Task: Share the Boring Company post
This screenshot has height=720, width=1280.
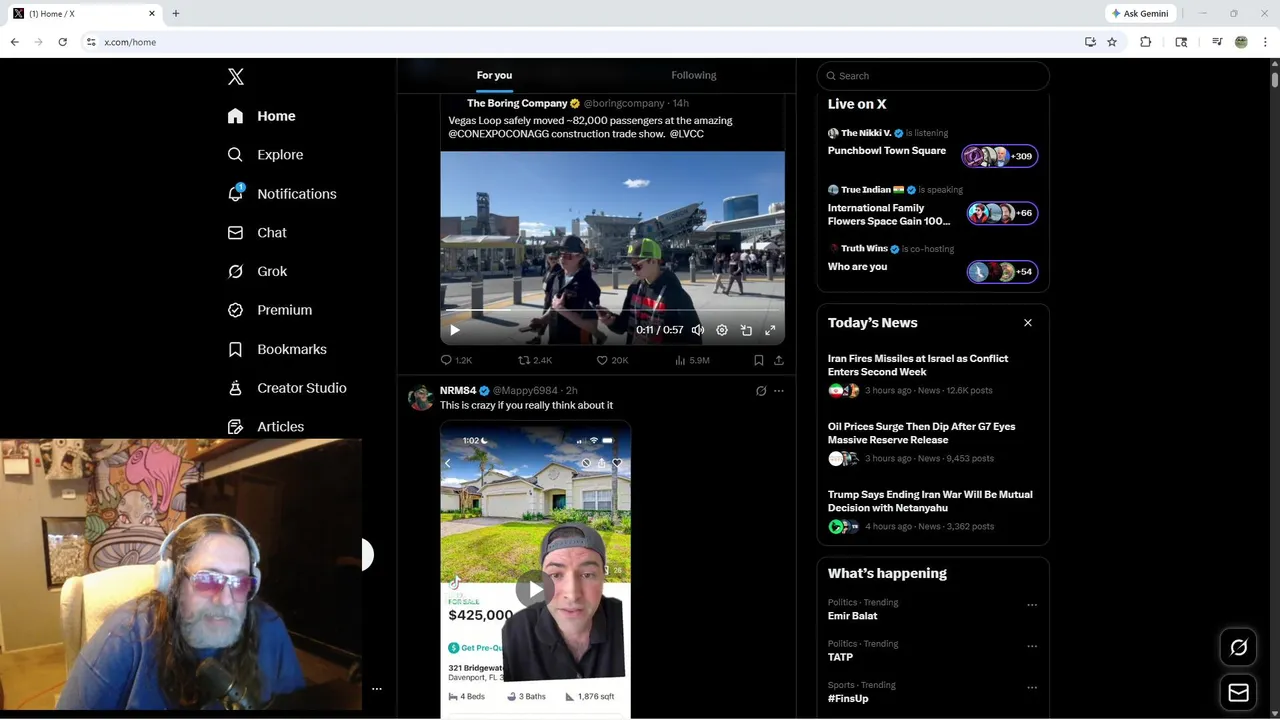Action: click(x=779, y=360)
